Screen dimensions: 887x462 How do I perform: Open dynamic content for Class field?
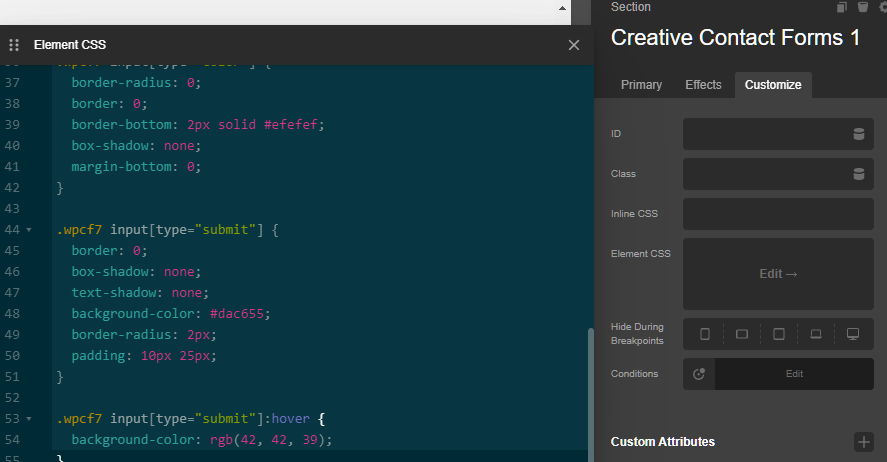pyautogui.click(x=858, y=174)
